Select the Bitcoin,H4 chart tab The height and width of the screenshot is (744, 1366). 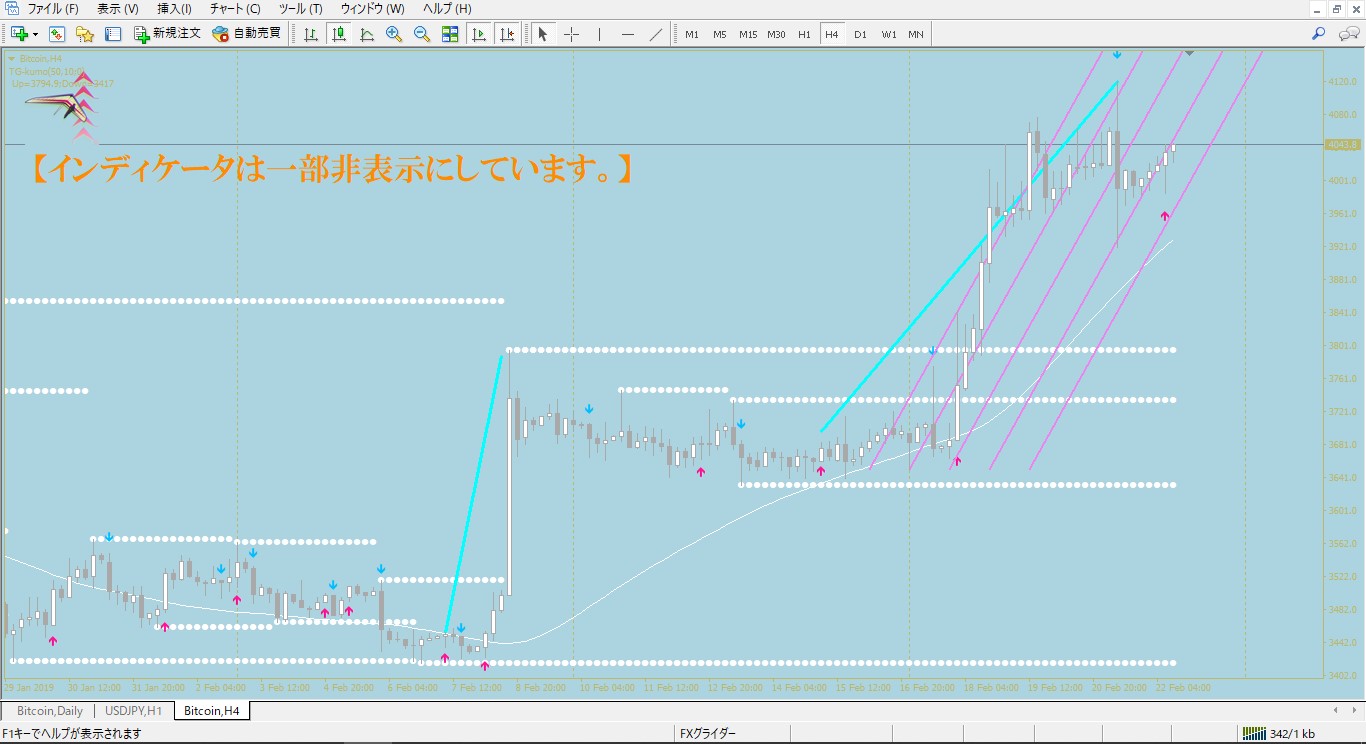click(x=211, y=711)
